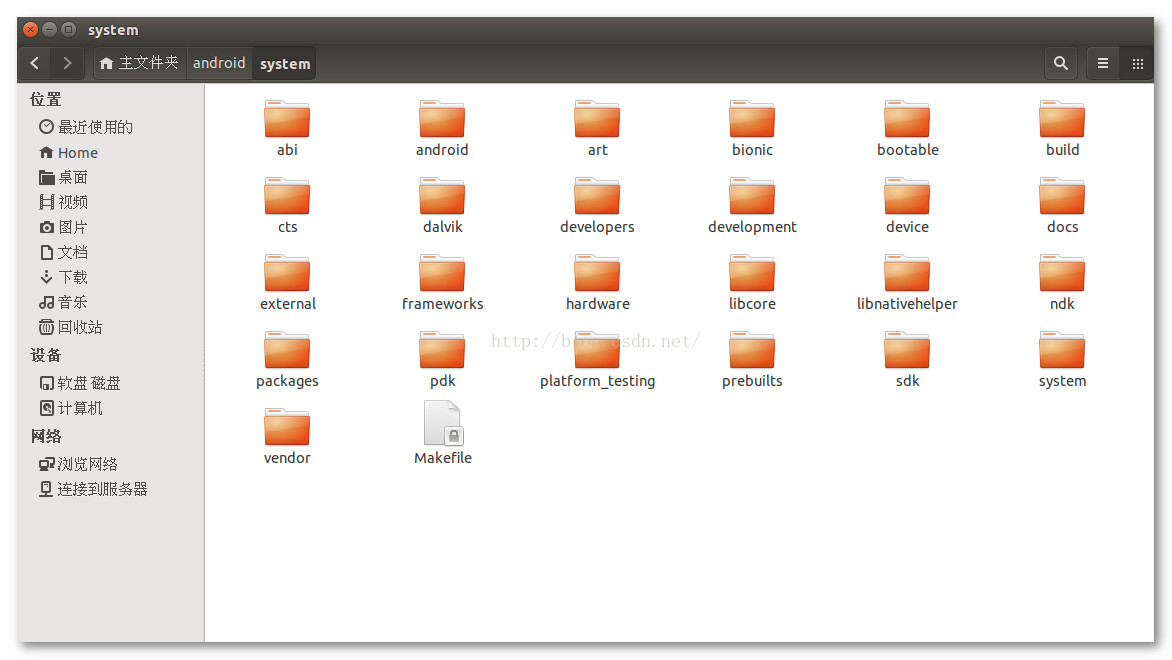Switch to list view
The image size is (1172, 660).
click(1102, 64)
